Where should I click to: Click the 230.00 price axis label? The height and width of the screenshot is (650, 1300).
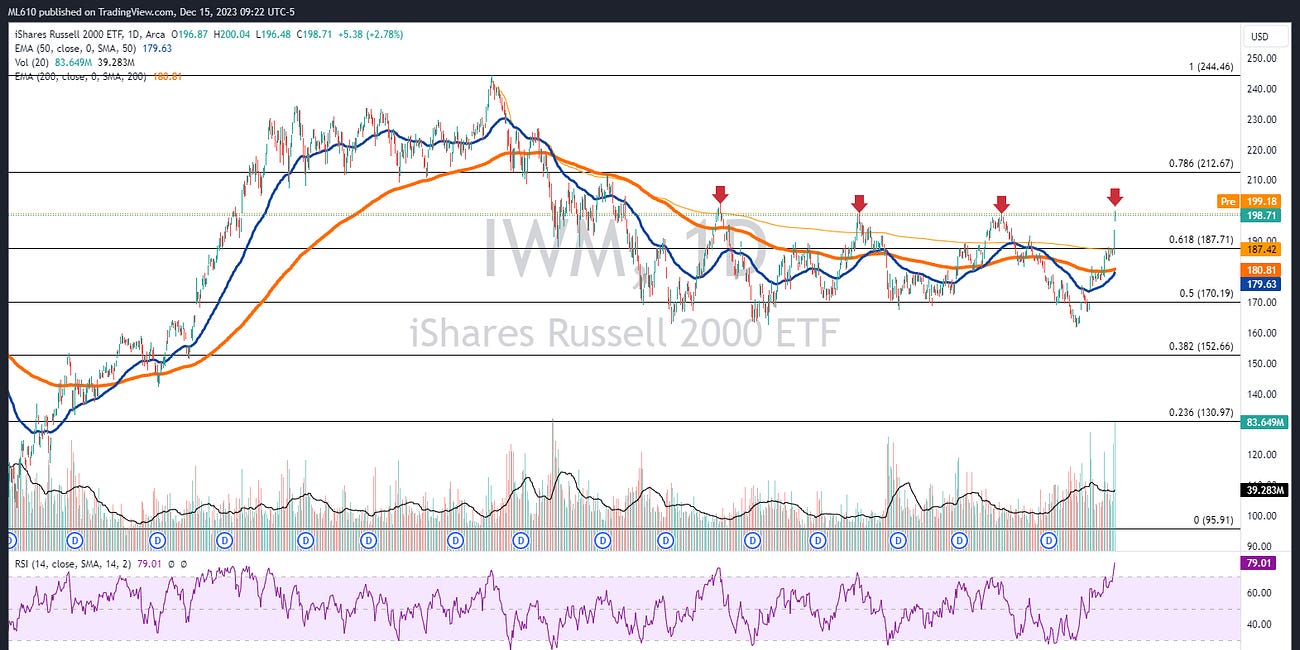1263,119
